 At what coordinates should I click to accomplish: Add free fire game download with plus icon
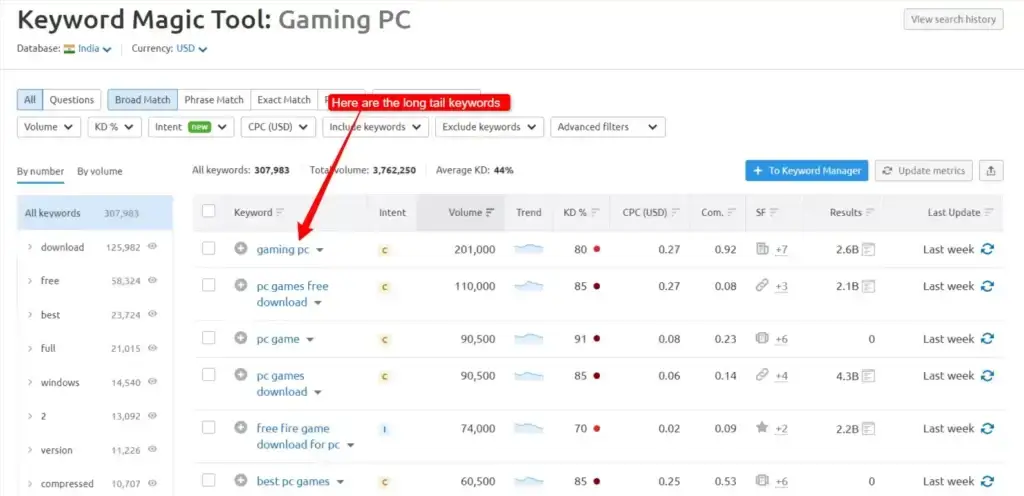pos(241,427)
